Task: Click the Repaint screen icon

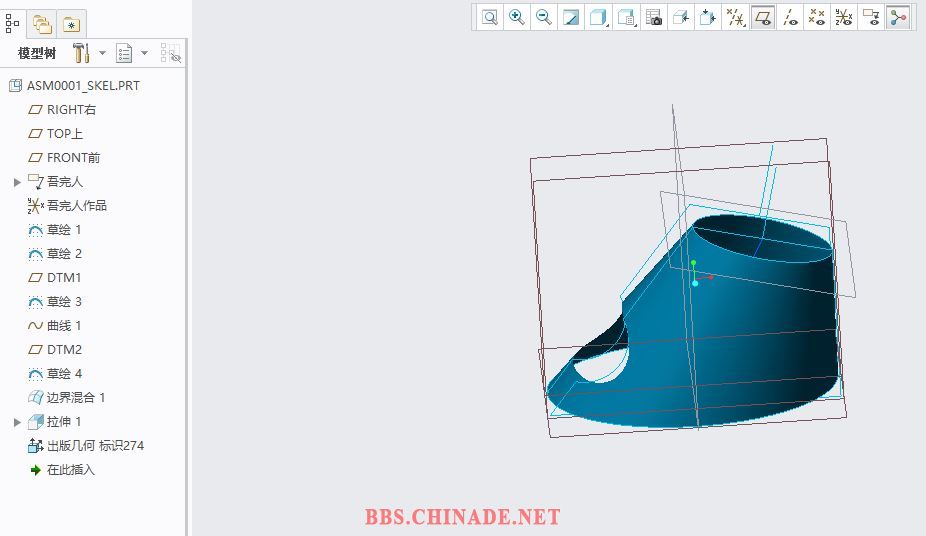Action: tap(571, 17)
